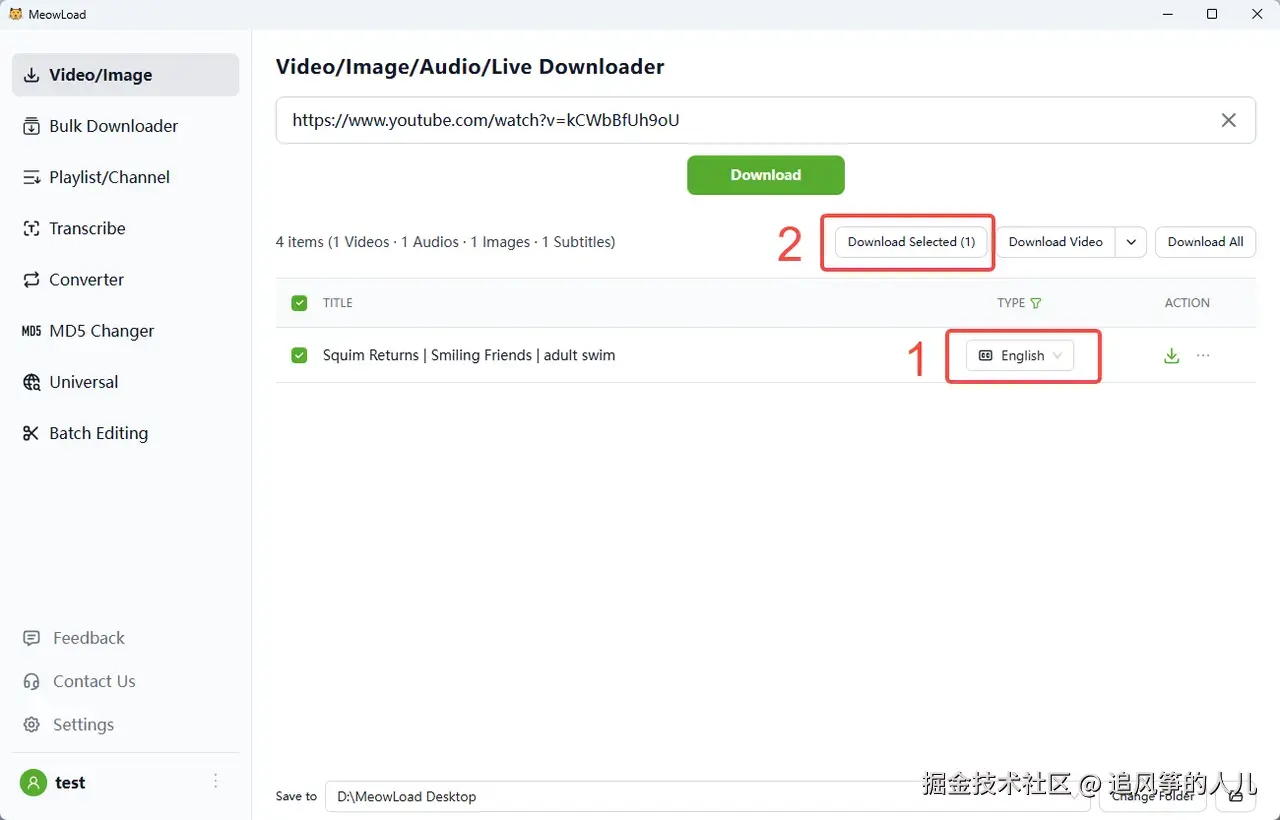Click the Playlist/Channel list icon
Image resolution: width=1280 pixels, height=820 pixels.
point(31,177)
